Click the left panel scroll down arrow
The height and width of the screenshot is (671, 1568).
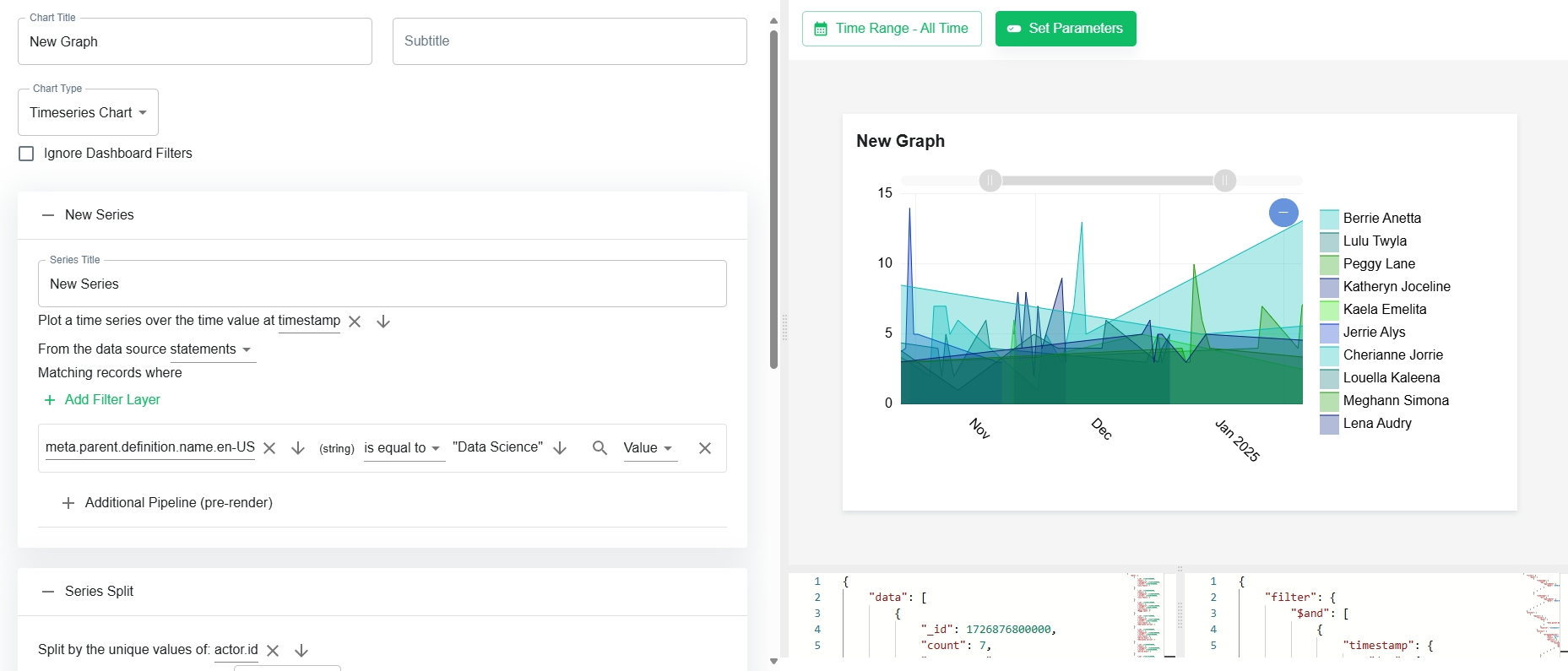pyautogui.click(x=773, y=661)
